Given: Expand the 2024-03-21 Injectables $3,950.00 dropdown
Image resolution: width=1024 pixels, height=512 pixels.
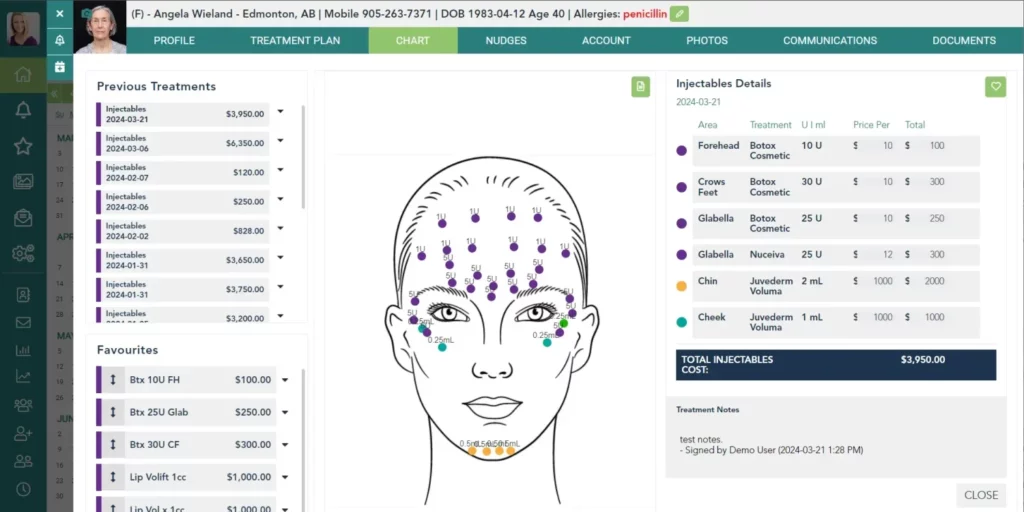Looking at the screenshot, I should (x=281, y=113).
